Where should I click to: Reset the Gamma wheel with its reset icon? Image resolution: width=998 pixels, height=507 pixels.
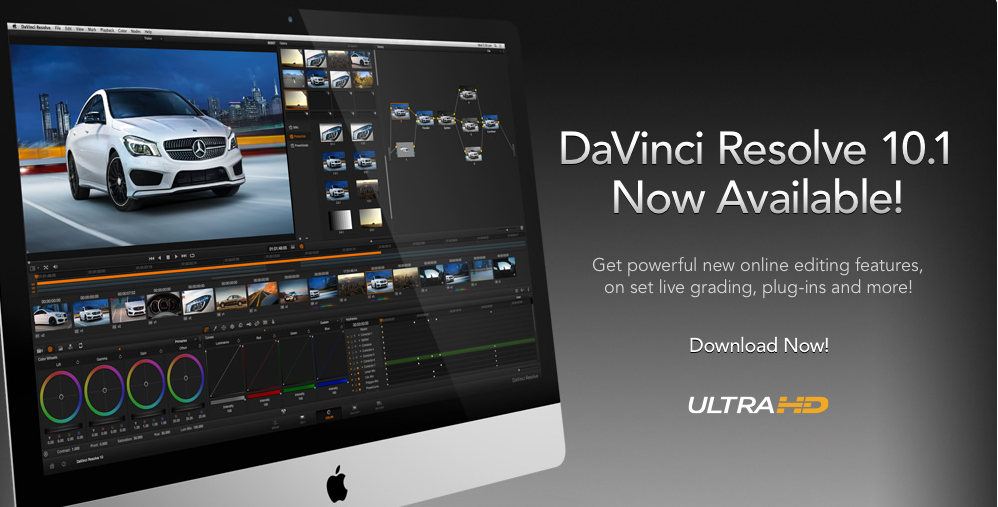point(120,356)
